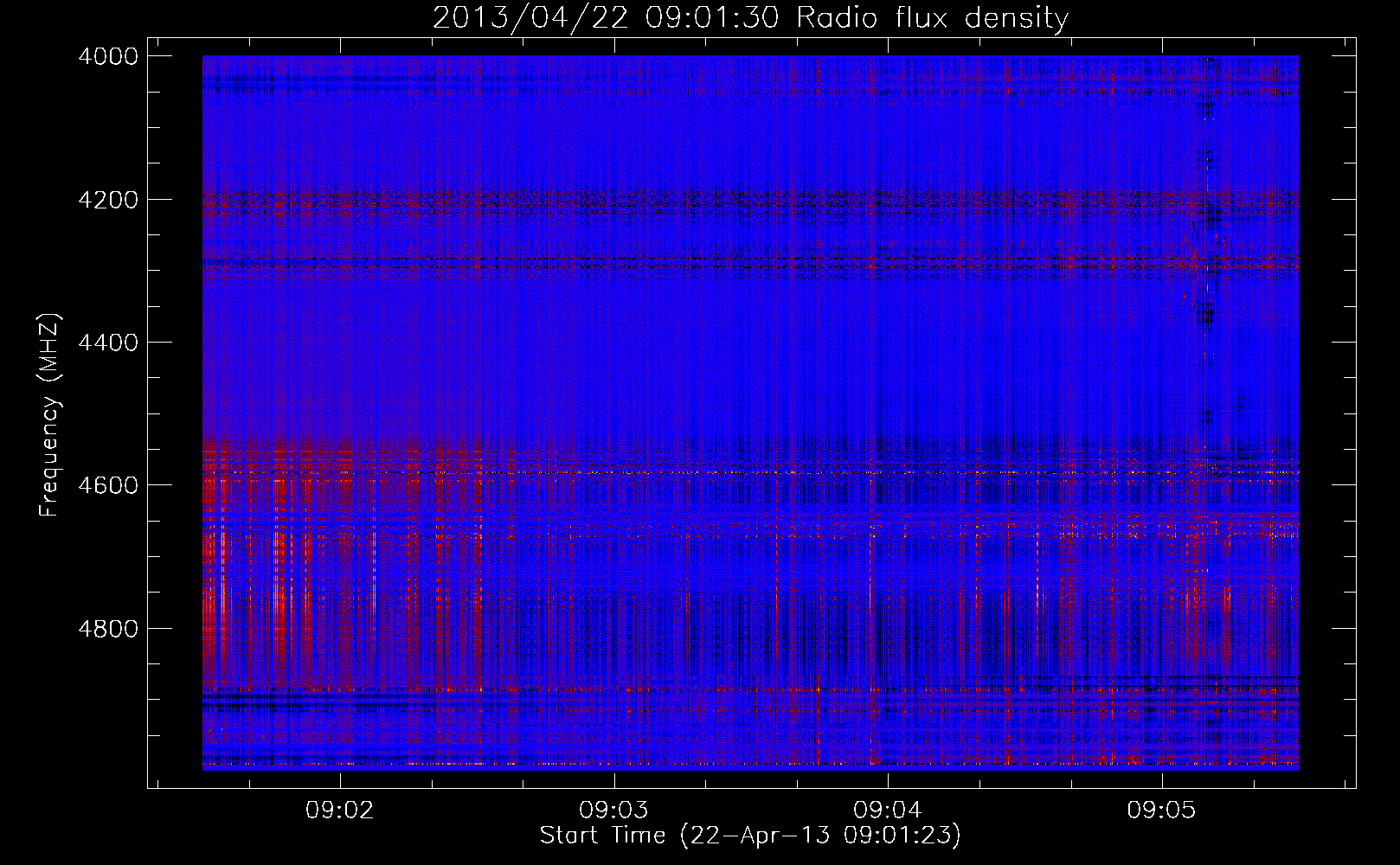
Task: Click the 09:03 time tick label
Action: [x=613, y=811]
